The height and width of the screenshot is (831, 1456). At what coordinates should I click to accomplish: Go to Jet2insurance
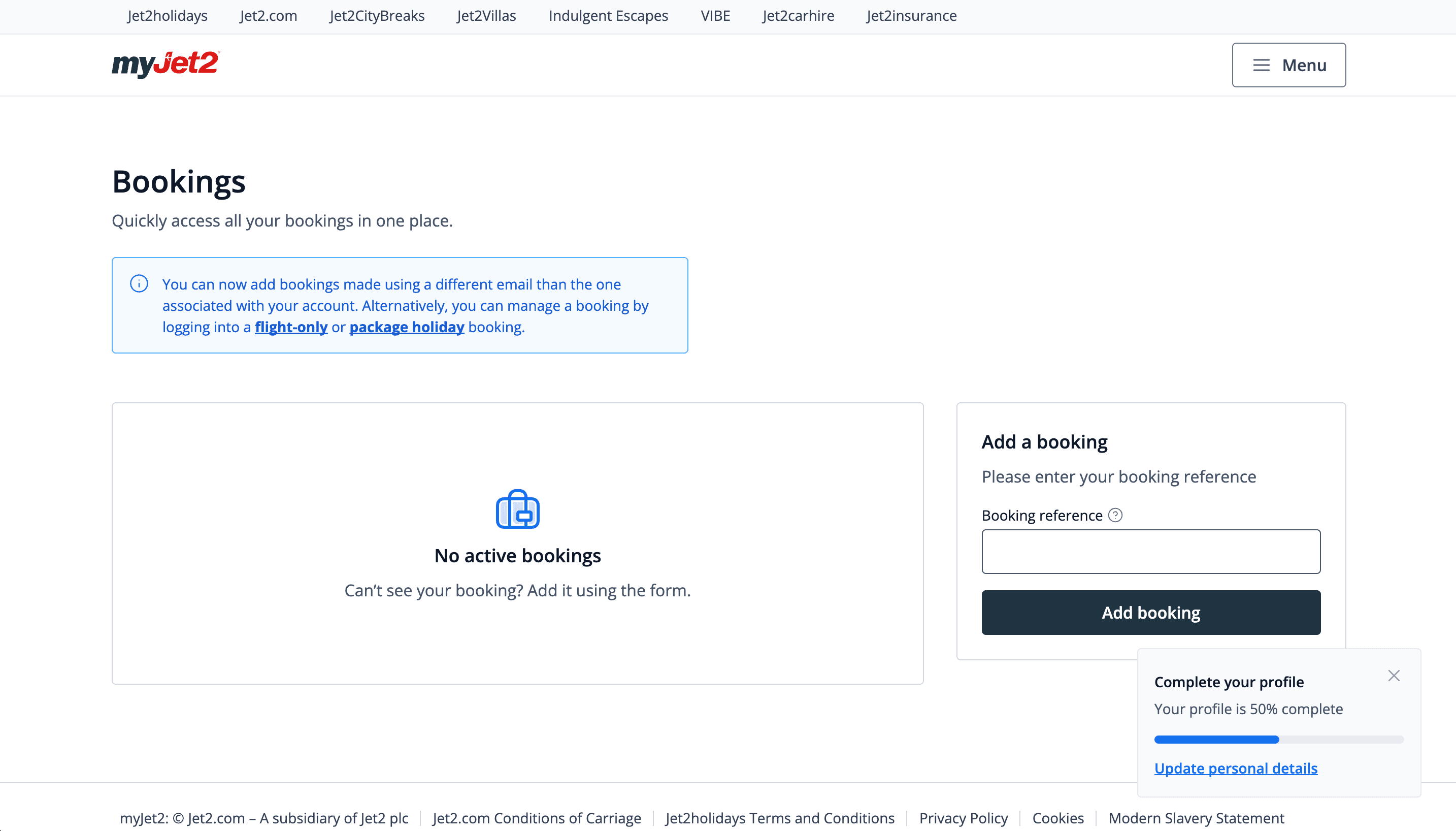coord(911,15)
